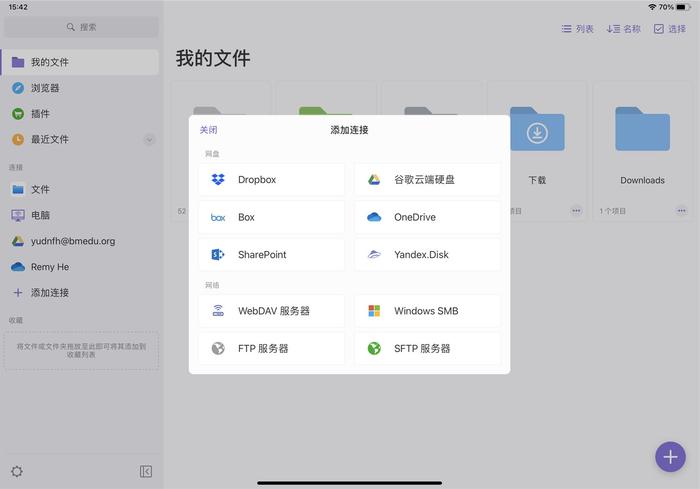Select FTP 服务器 option
Viewport: 700px width, 489px height.
pos(271,348)
